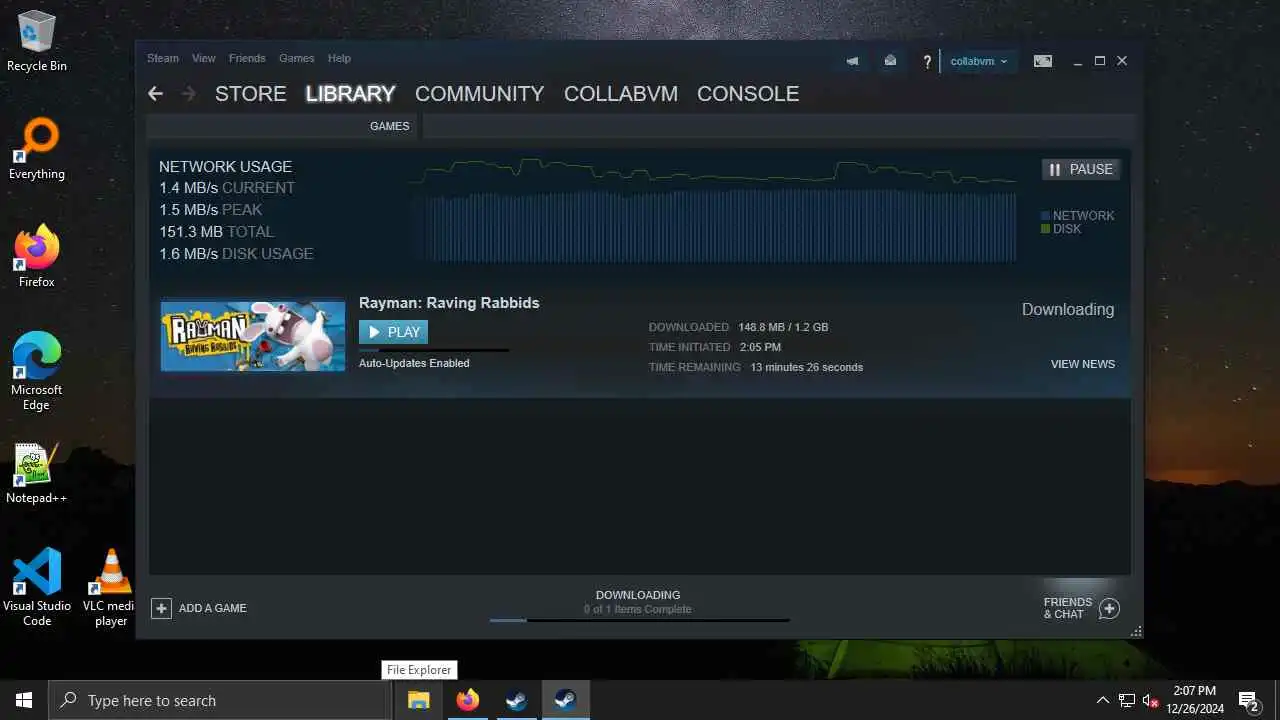1280x720 pixels.
Task: Click the "1.6 MB/s DISK USAGE" statistic
Action: 236,254
